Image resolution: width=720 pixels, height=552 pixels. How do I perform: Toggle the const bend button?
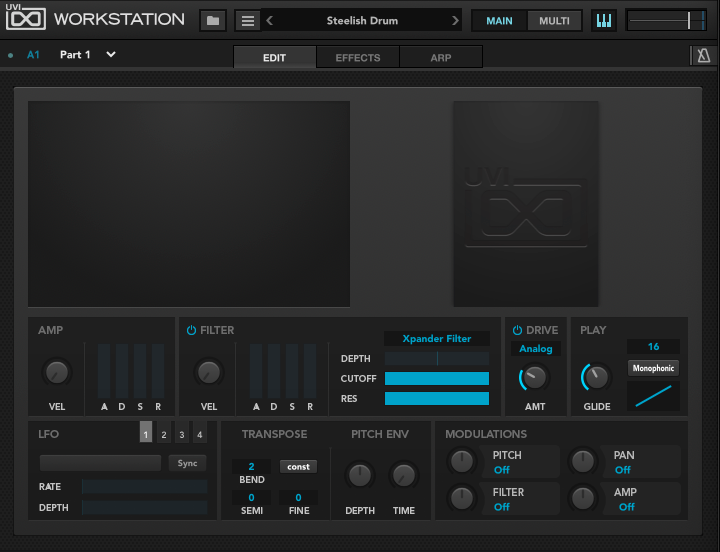tap(298, 467)
